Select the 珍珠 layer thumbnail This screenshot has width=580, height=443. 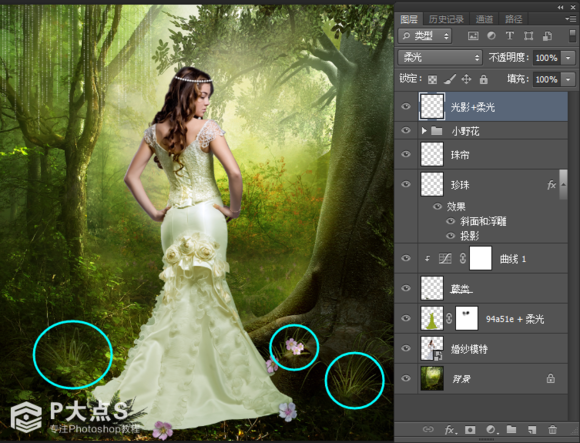[x=432, y=184]
